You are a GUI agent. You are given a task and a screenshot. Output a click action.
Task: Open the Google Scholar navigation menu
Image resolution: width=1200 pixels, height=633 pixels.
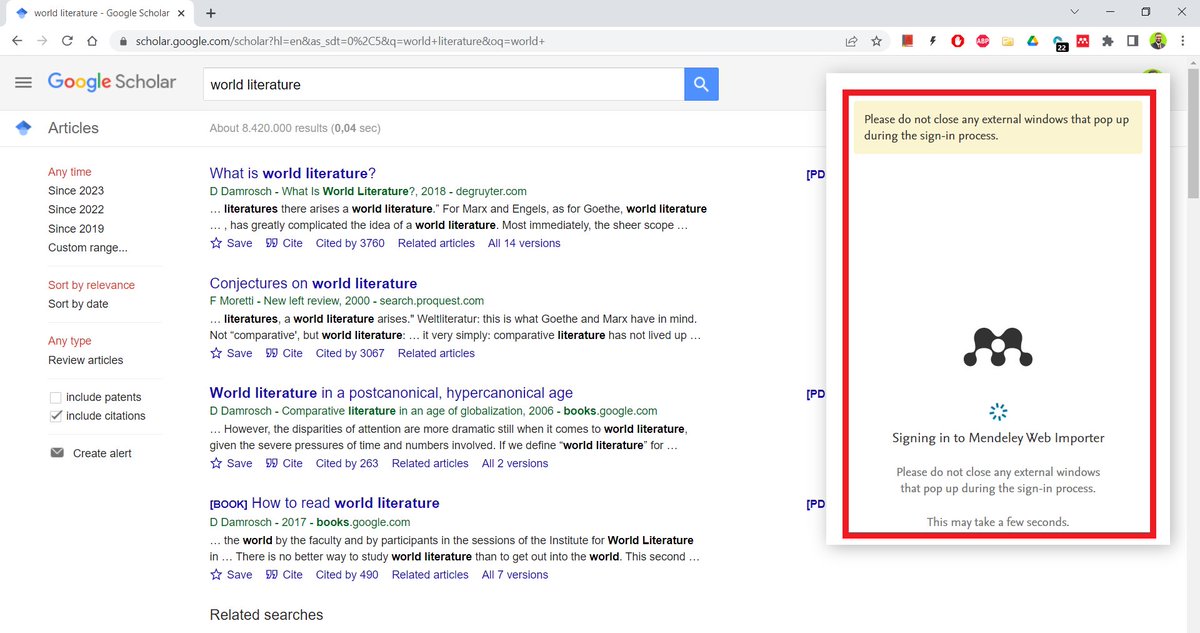(23, 83)
